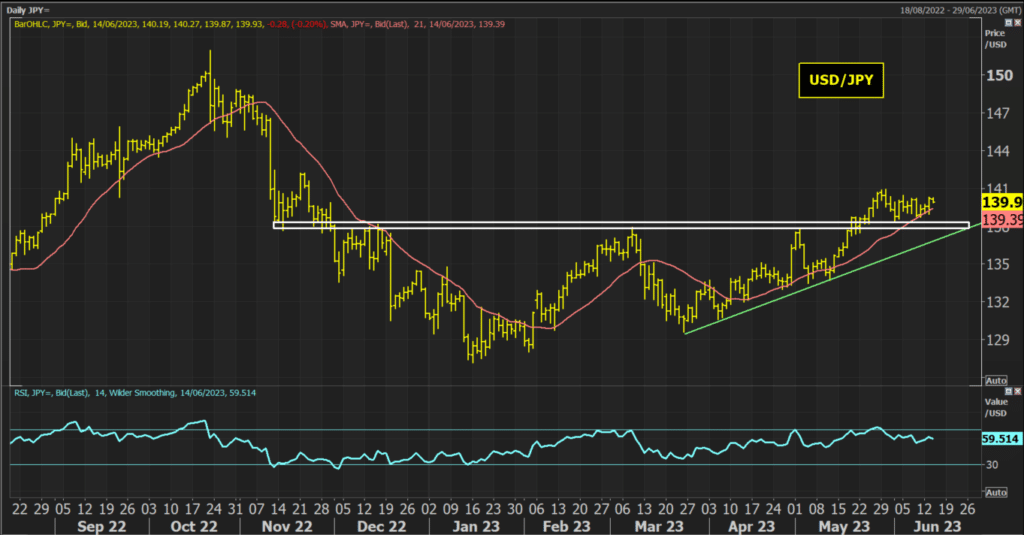Select the SMA JPY= Bid(Last) 21 legend entry
Image resolution: width=1024 pixels, height=535 pixels.
417,24
